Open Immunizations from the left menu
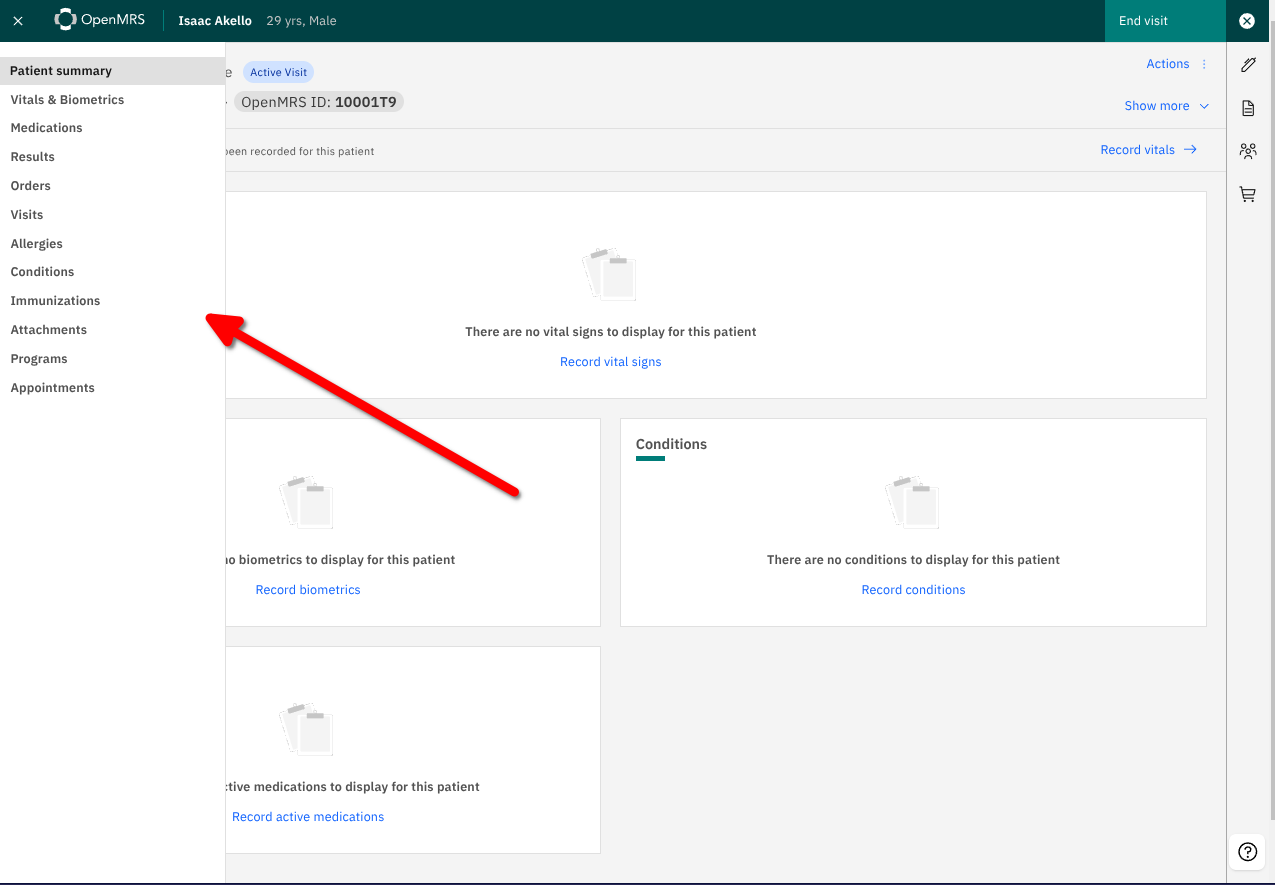1275x885 pixels. 55,301
